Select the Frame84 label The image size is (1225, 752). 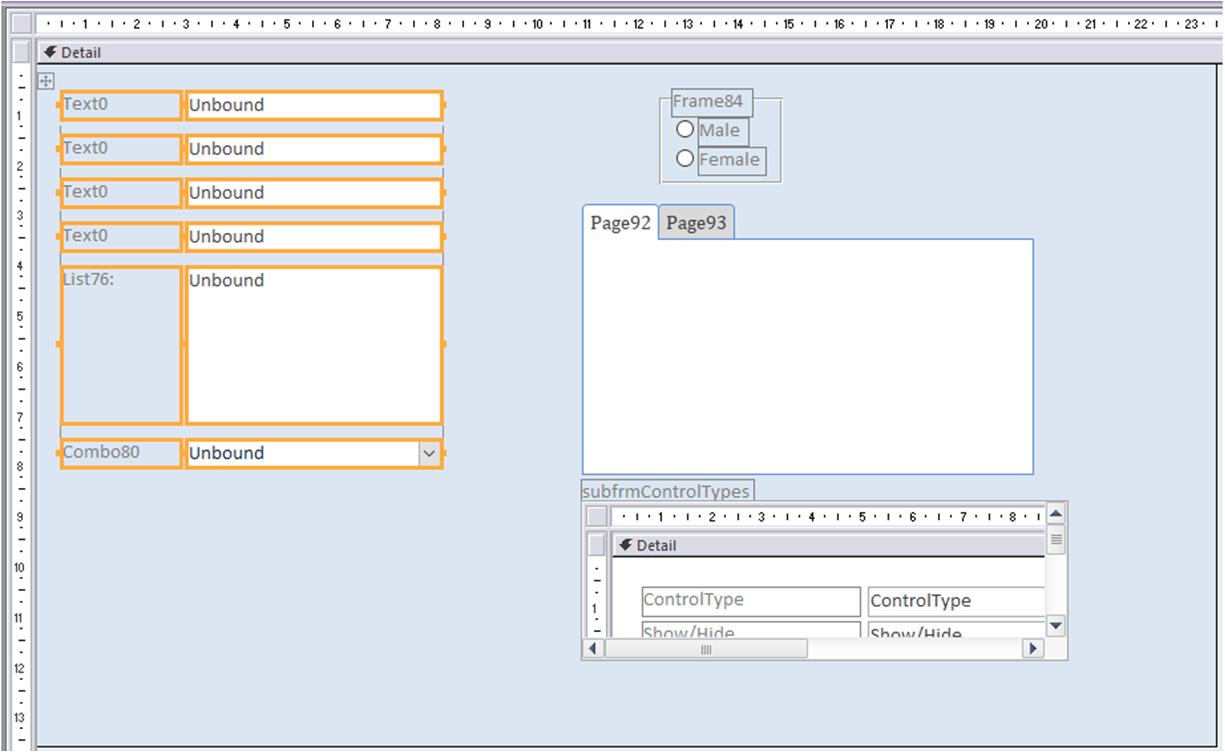coord(712,102)
